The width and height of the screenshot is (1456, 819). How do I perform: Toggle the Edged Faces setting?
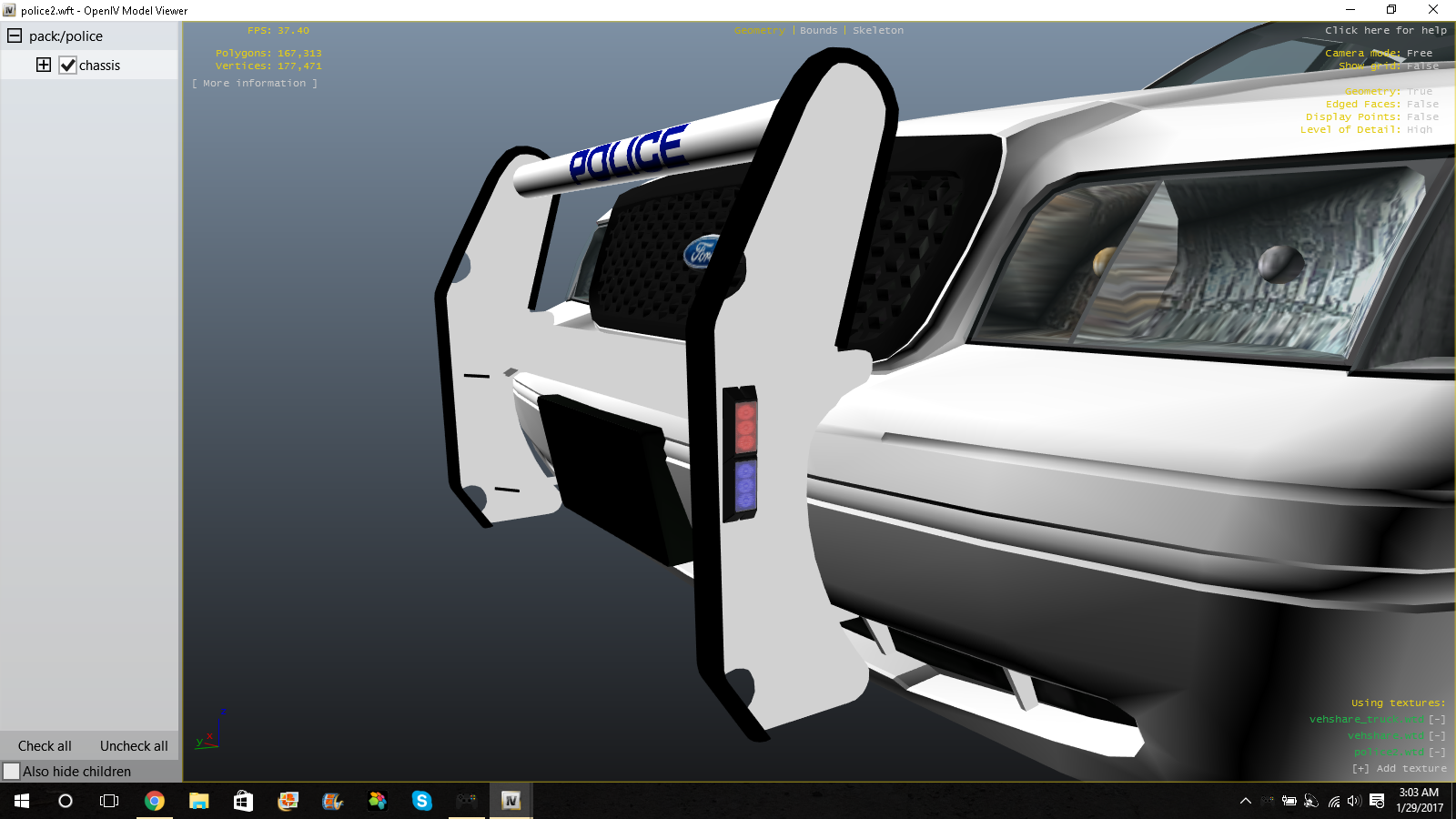click(x=1422, y=104)
